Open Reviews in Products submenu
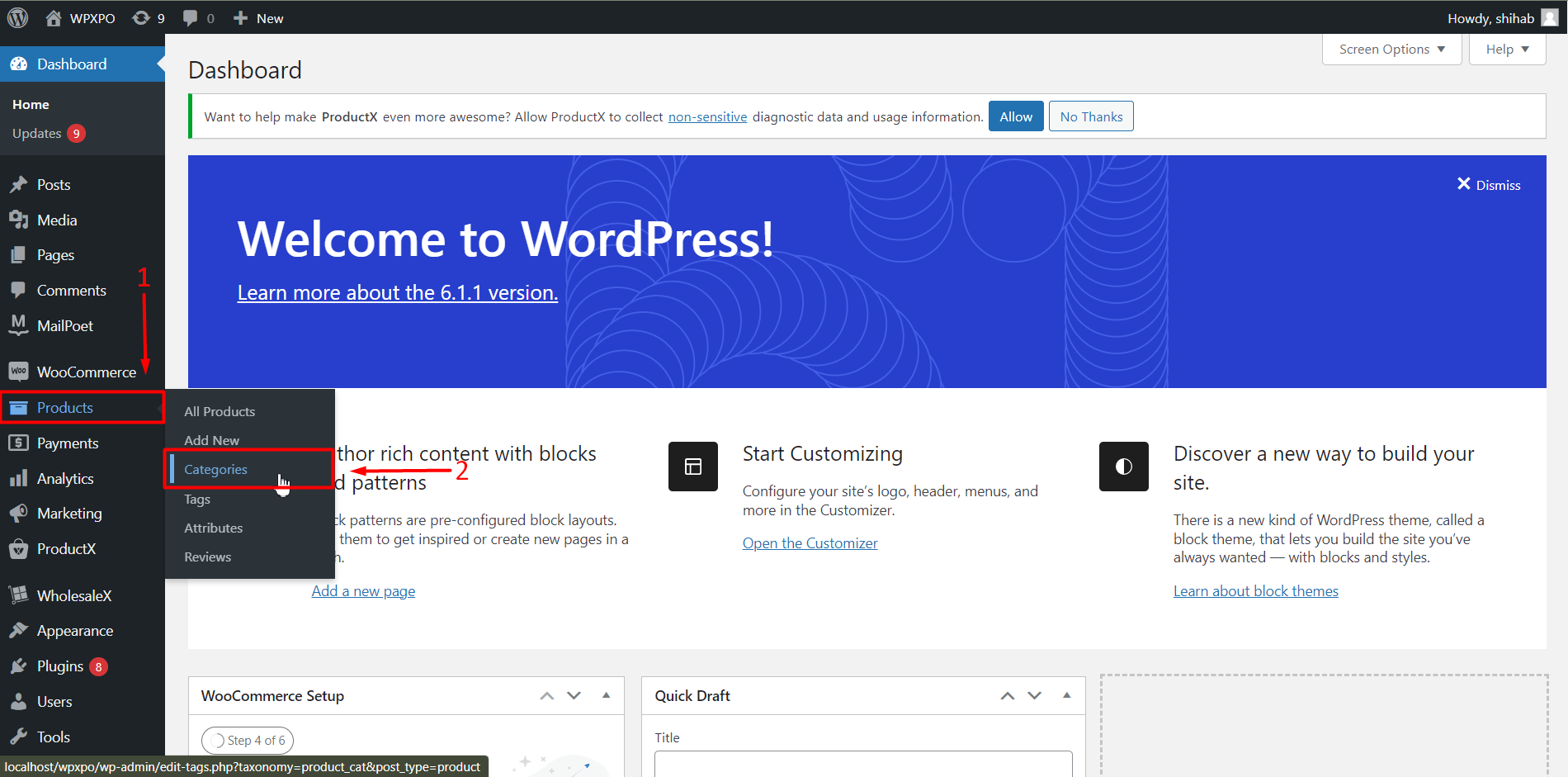The width and height of the screenshot is (1568, 777). tap(207, 557)
